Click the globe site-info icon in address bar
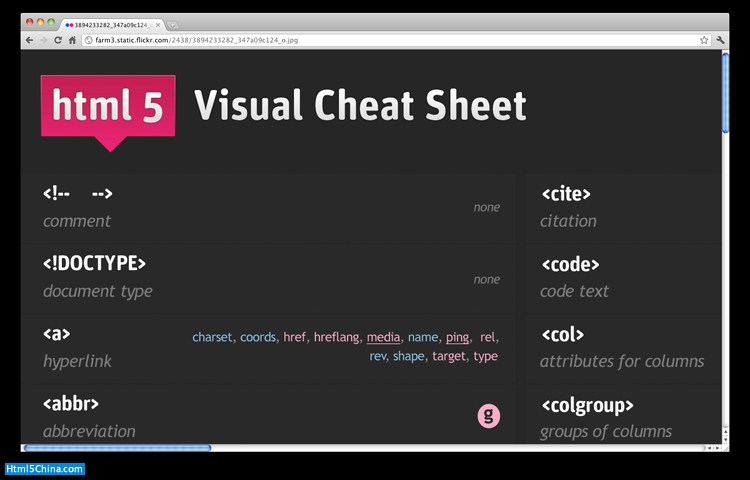This screenshot has height=480, width=750. tap(89, 40)
